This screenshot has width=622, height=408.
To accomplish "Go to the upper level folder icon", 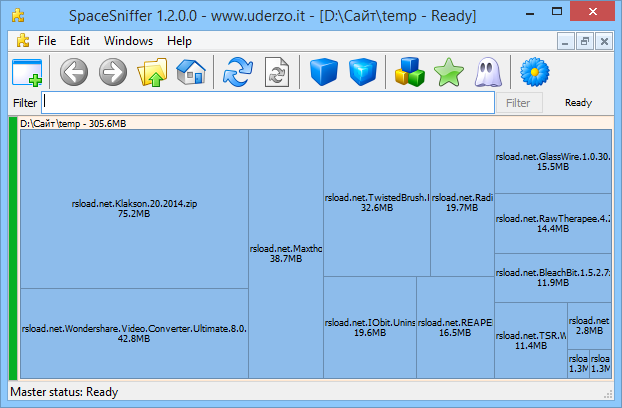I will click(x=152, y=73).
